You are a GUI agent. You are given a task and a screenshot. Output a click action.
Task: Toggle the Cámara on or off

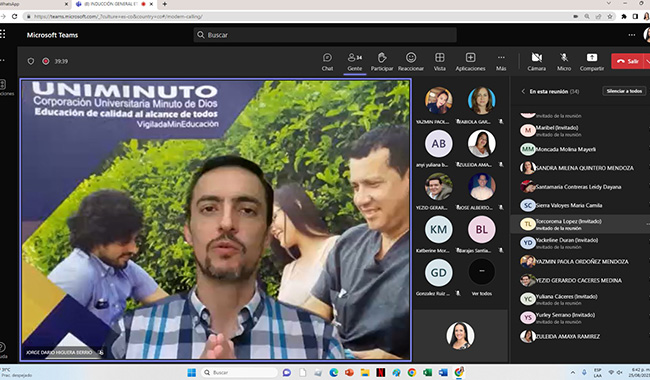536,61
